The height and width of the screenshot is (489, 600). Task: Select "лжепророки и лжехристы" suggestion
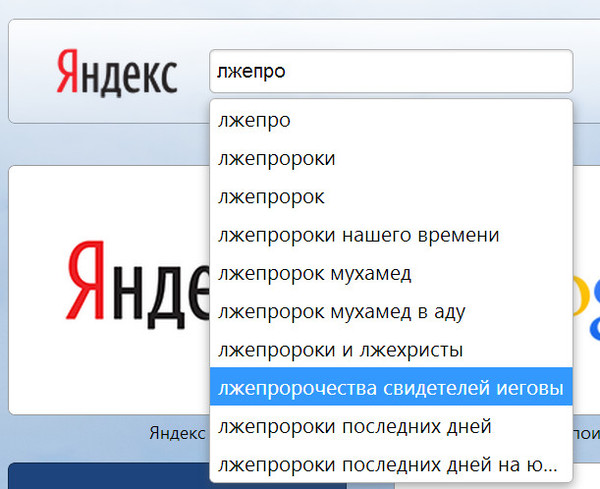tap(391, 350)
